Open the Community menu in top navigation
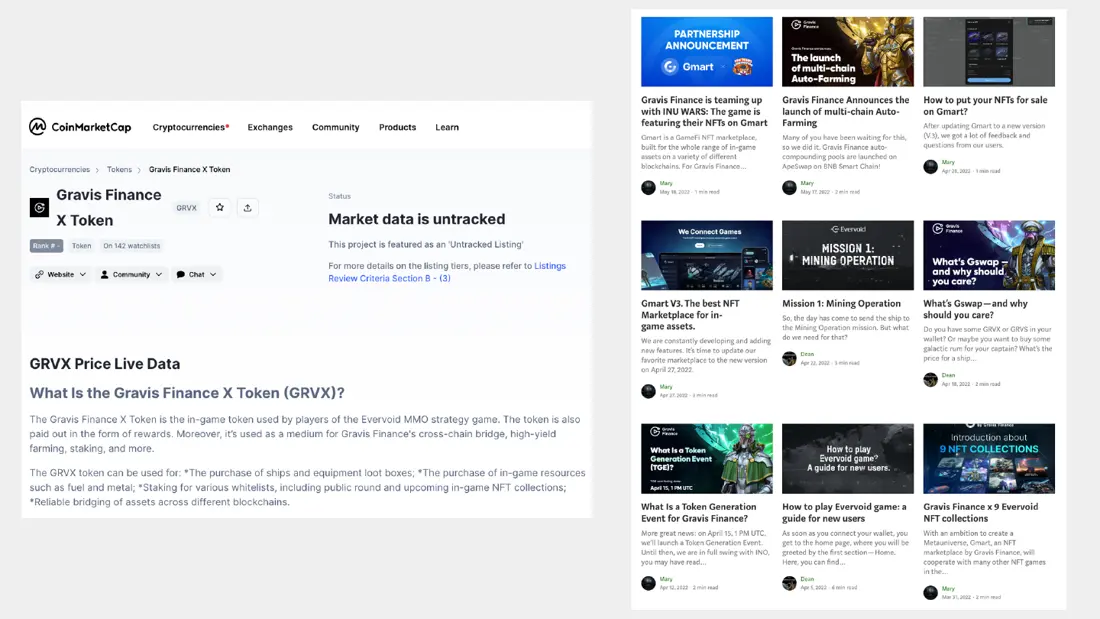This screenshot has width=1100, height=619. pos(335,127)
